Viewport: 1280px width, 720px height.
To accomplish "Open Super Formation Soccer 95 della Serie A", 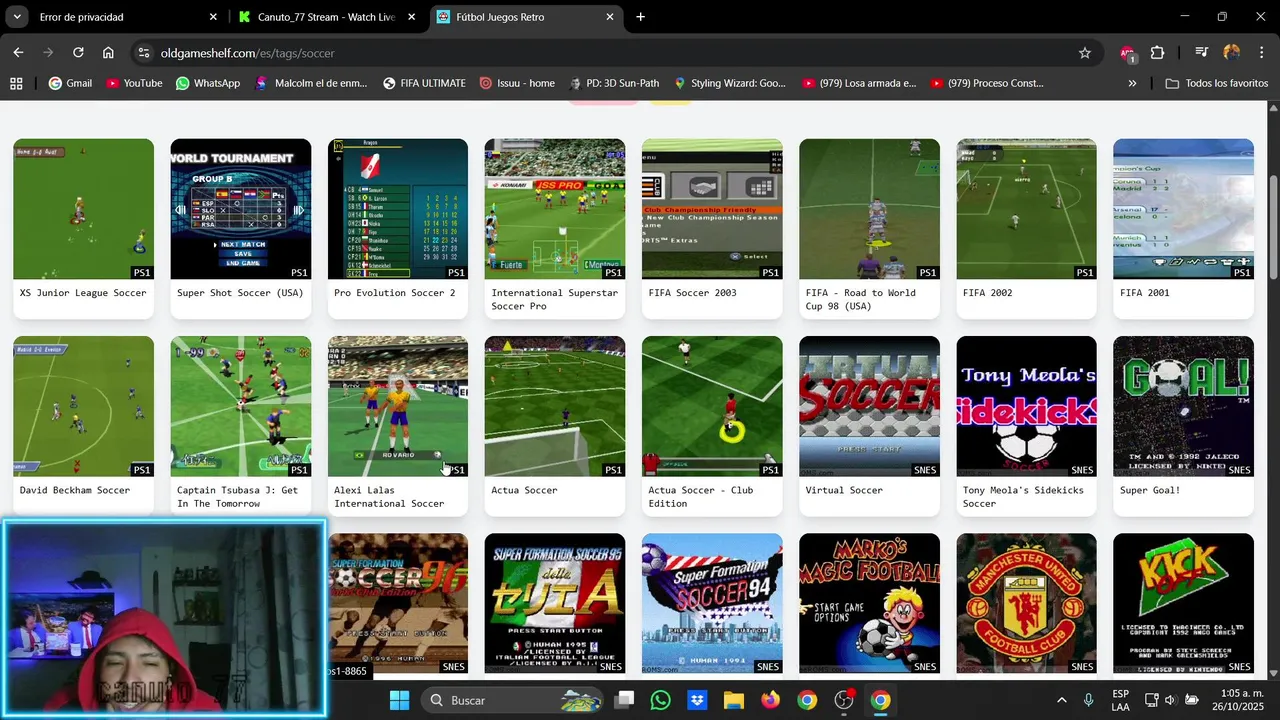I will coord(555,603).
